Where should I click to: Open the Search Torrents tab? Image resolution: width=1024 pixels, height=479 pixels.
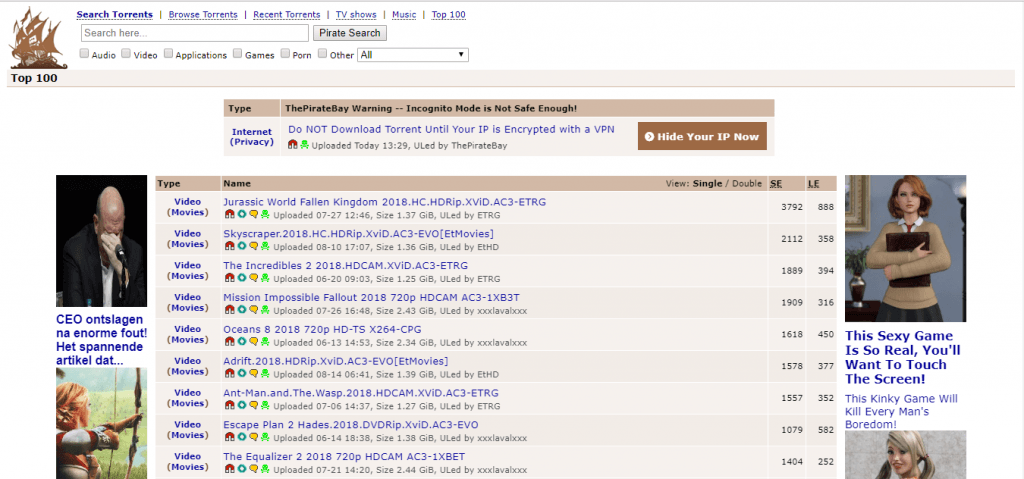(x=114, y=14)
